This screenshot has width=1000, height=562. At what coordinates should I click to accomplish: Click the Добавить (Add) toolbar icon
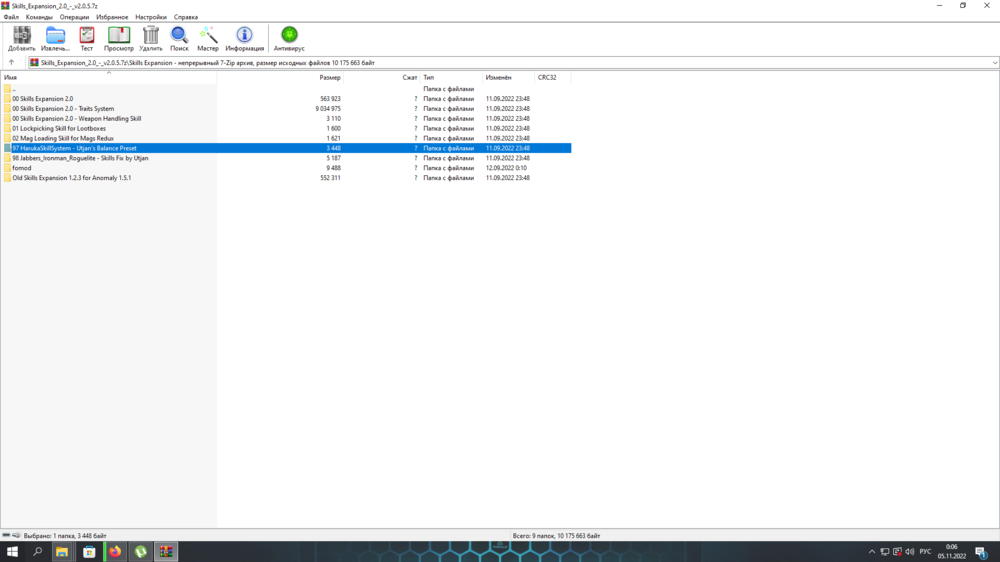click(22, 38)
